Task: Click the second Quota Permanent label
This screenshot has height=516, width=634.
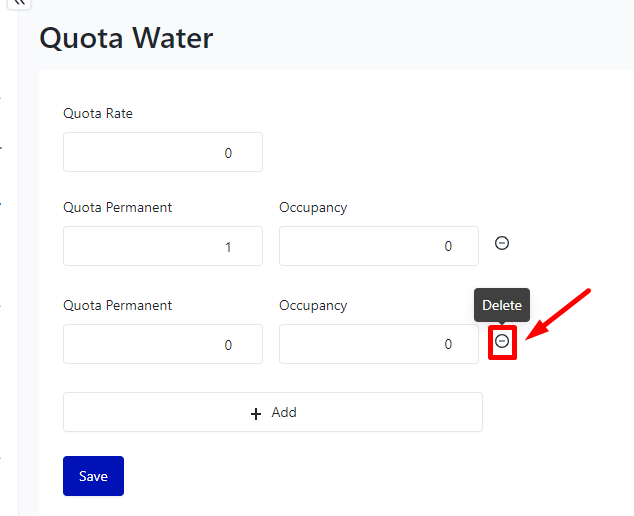Action: pyautogui.click(x=117, y=305)
